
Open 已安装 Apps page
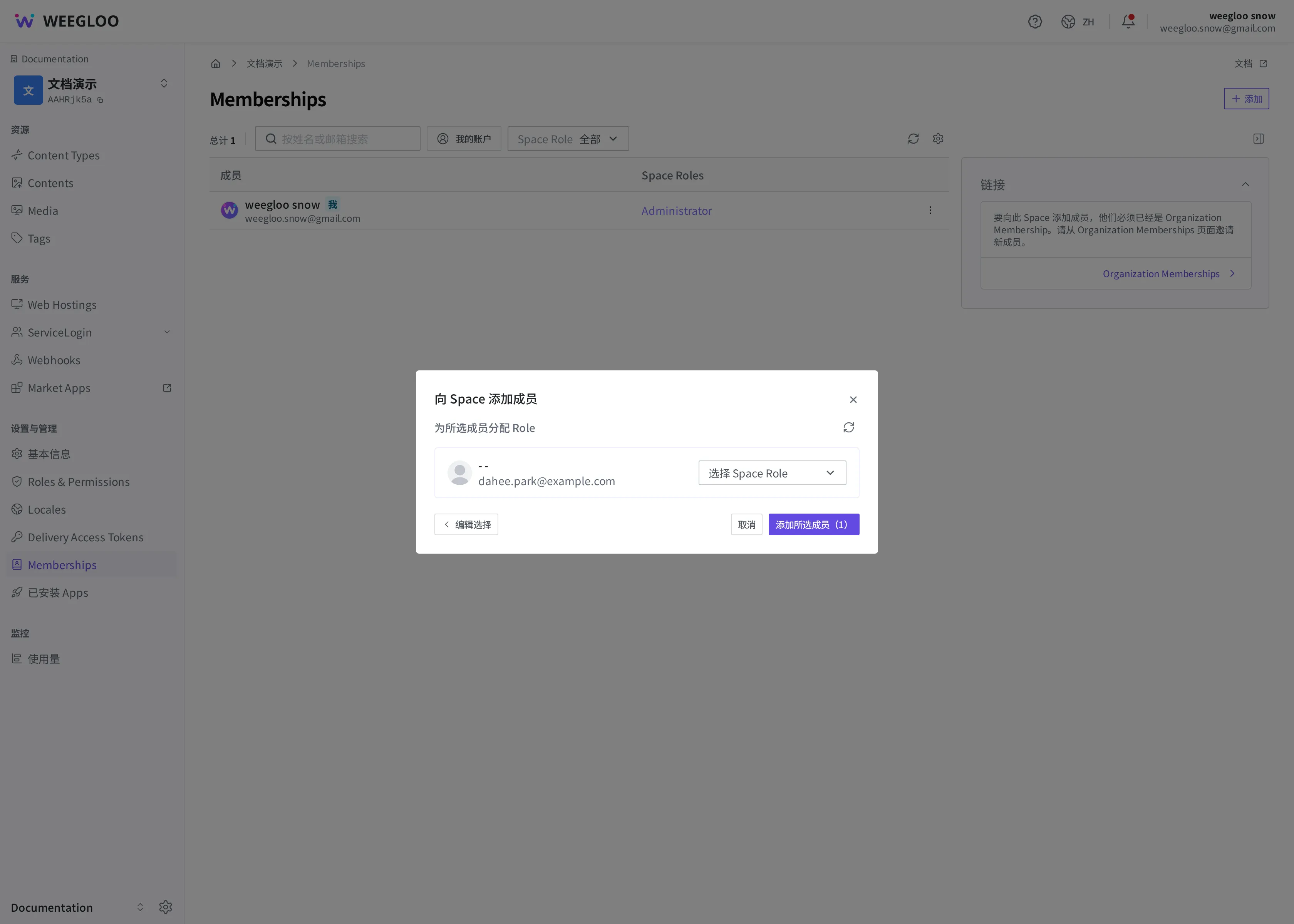91,593
